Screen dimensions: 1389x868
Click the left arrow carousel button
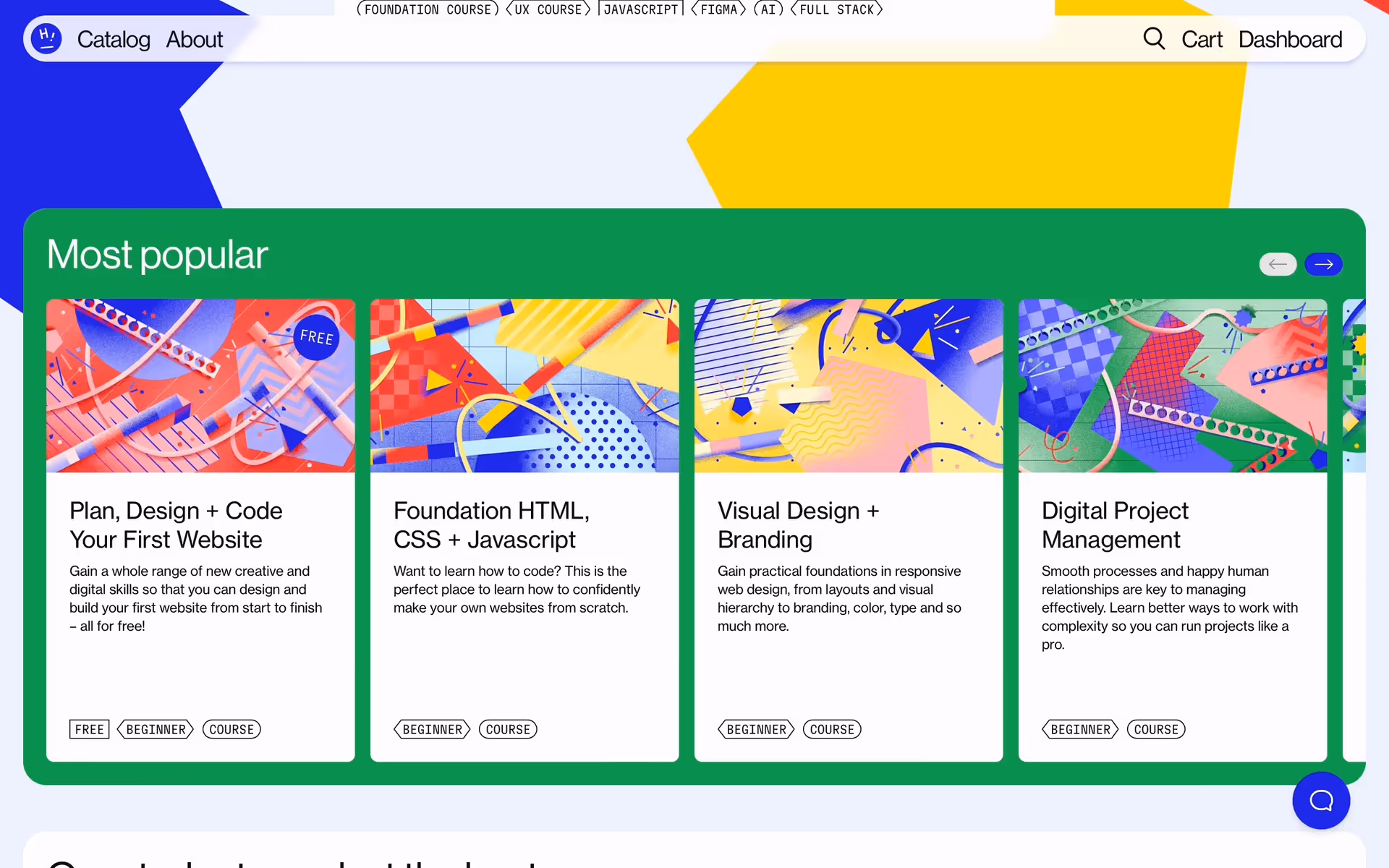coord(1278,264)
